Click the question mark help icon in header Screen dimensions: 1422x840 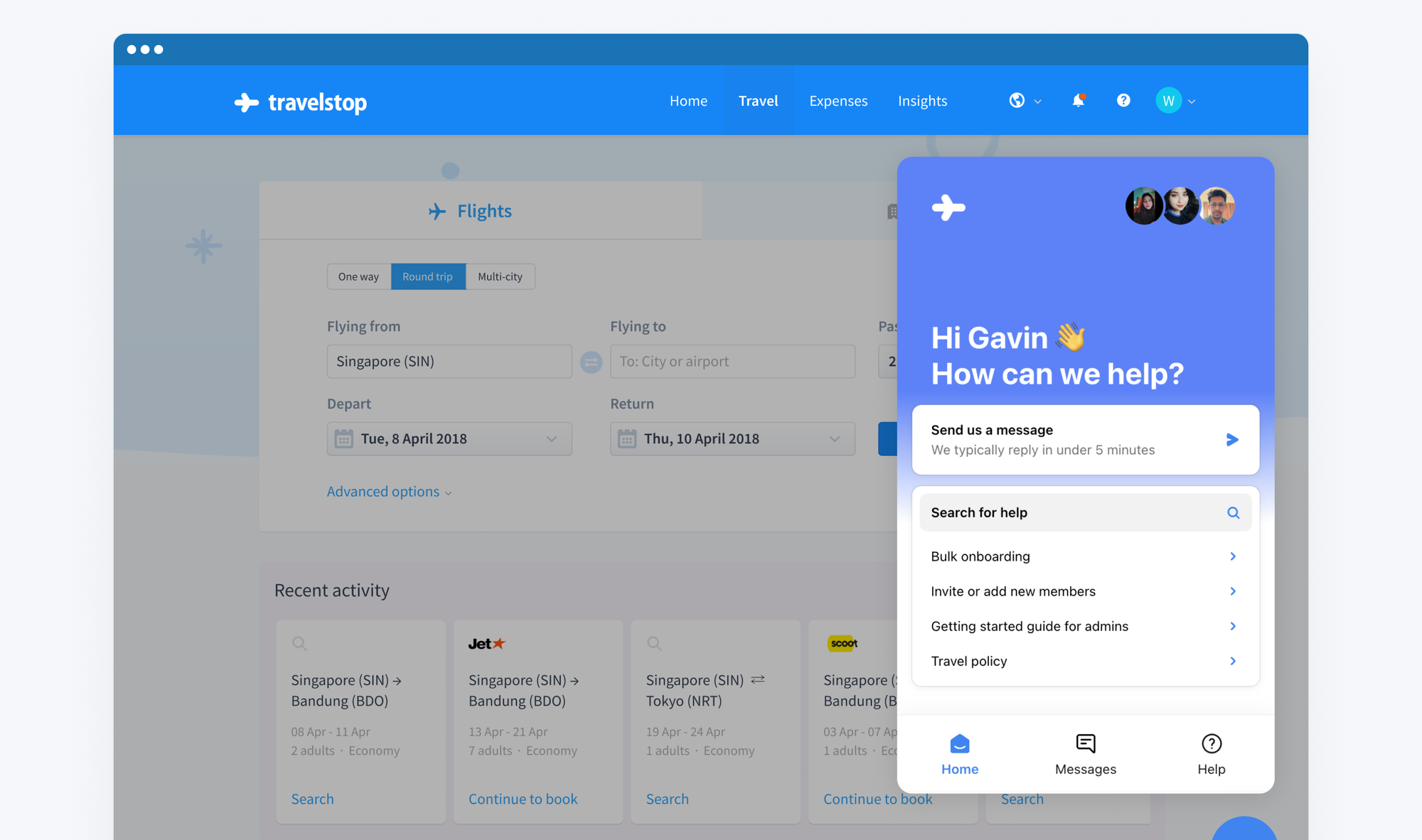(1123, 100)
